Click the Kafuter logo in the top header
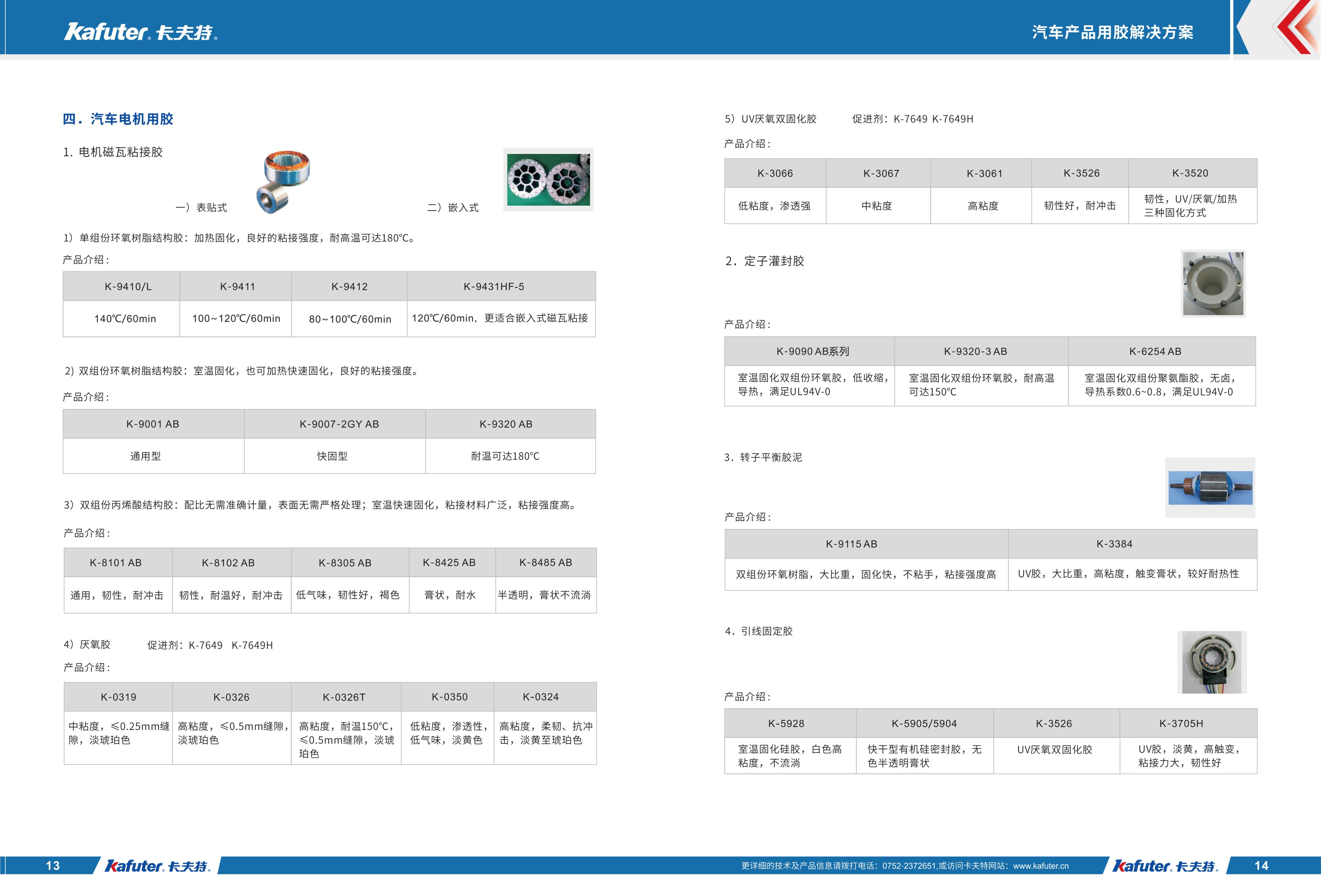1321x896 pixels. (x=140, y=32)
